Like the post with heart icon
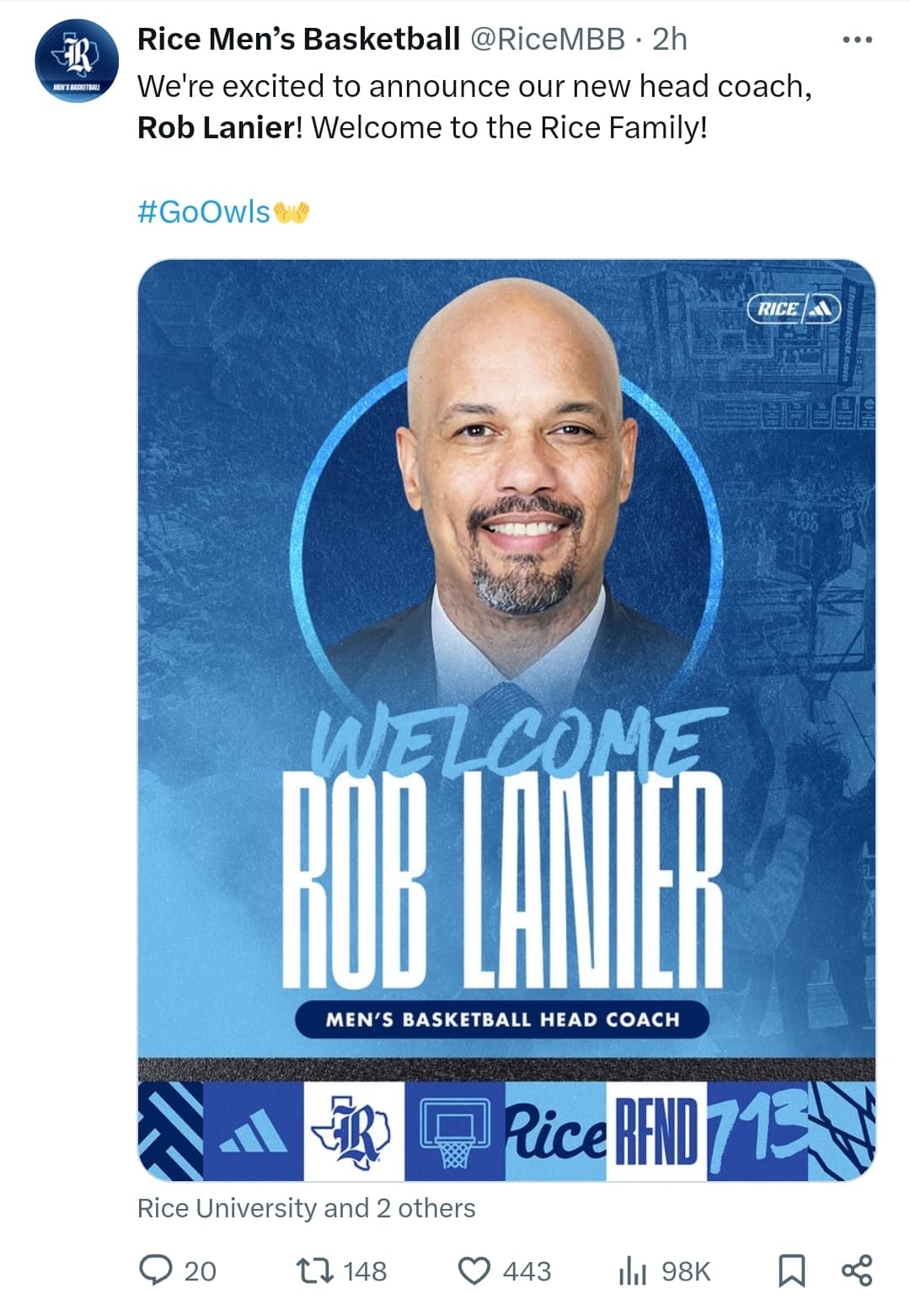The image size is (910, 1316). [x=474, y=1270]
